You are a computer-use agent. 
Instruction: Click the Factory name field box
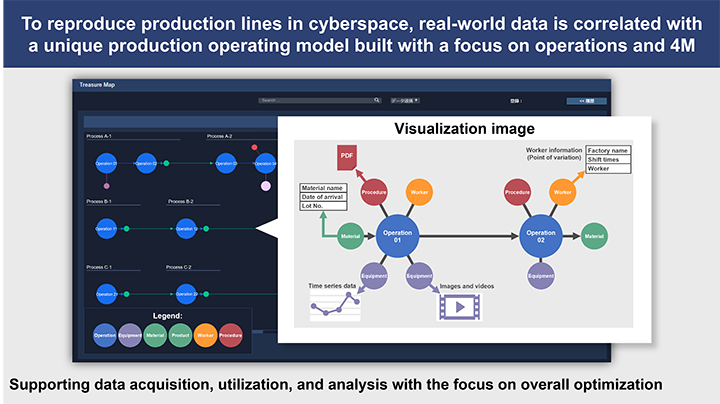608,150
